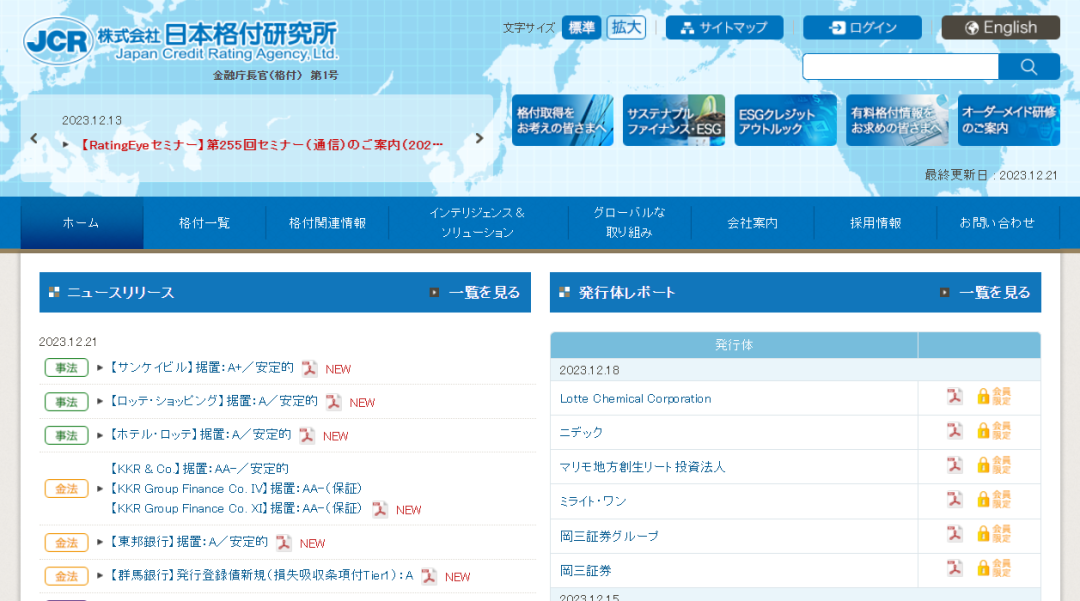The image size is (1080, 601).
Task: Click members-only lock for ニデック
Action: point(994,431)
